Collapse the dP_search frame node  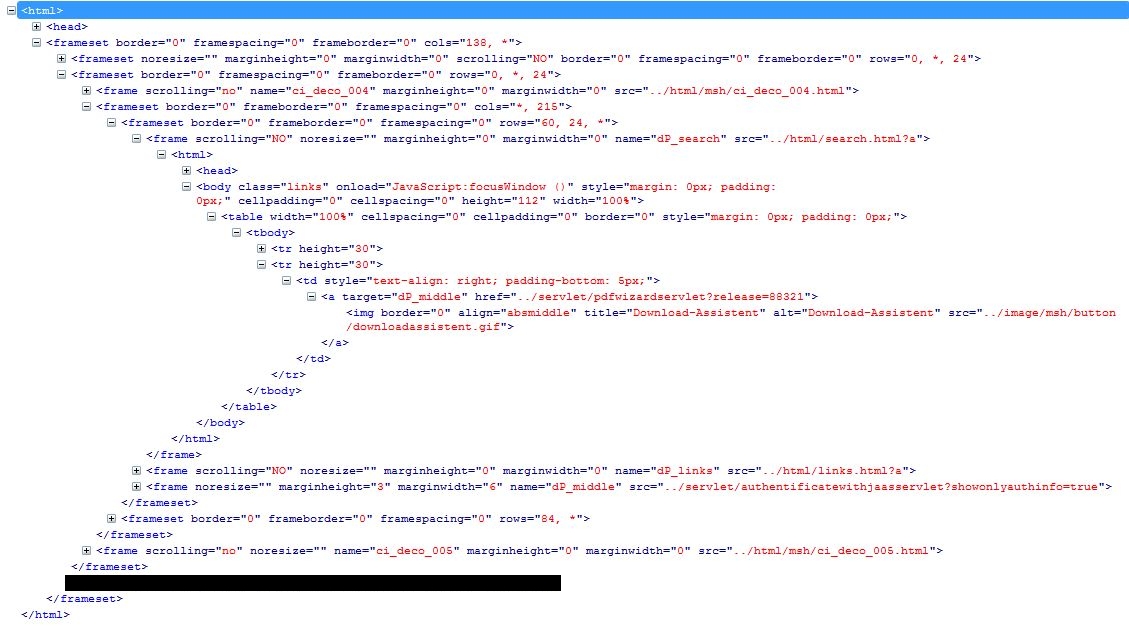pos(137,138)
